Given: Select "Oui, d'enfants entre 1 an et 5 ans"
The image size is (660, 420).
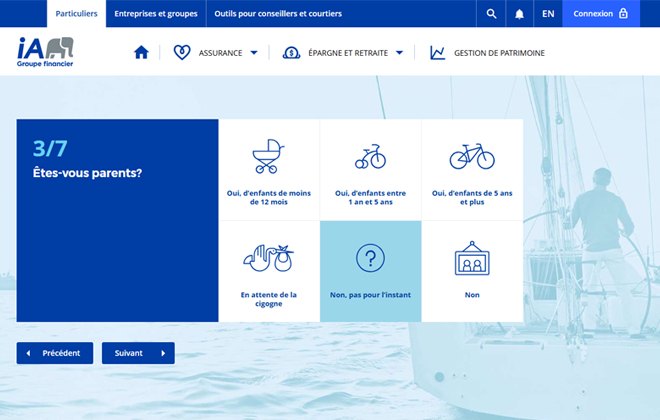Looking at the screenshot, I should coord(370,170).
